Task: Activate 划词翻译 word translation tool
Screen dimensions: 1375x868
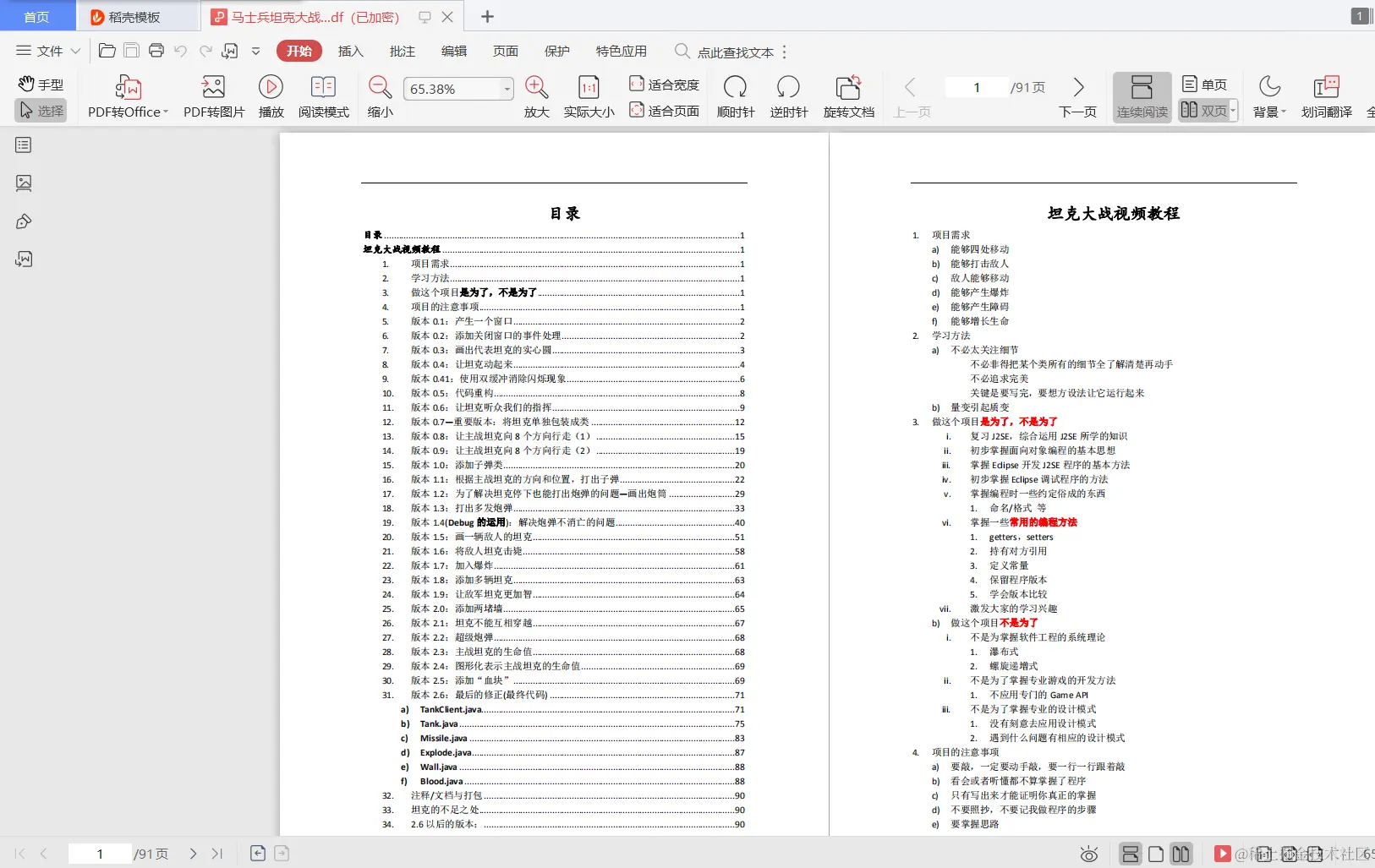Action: (x=1325, y=96)
